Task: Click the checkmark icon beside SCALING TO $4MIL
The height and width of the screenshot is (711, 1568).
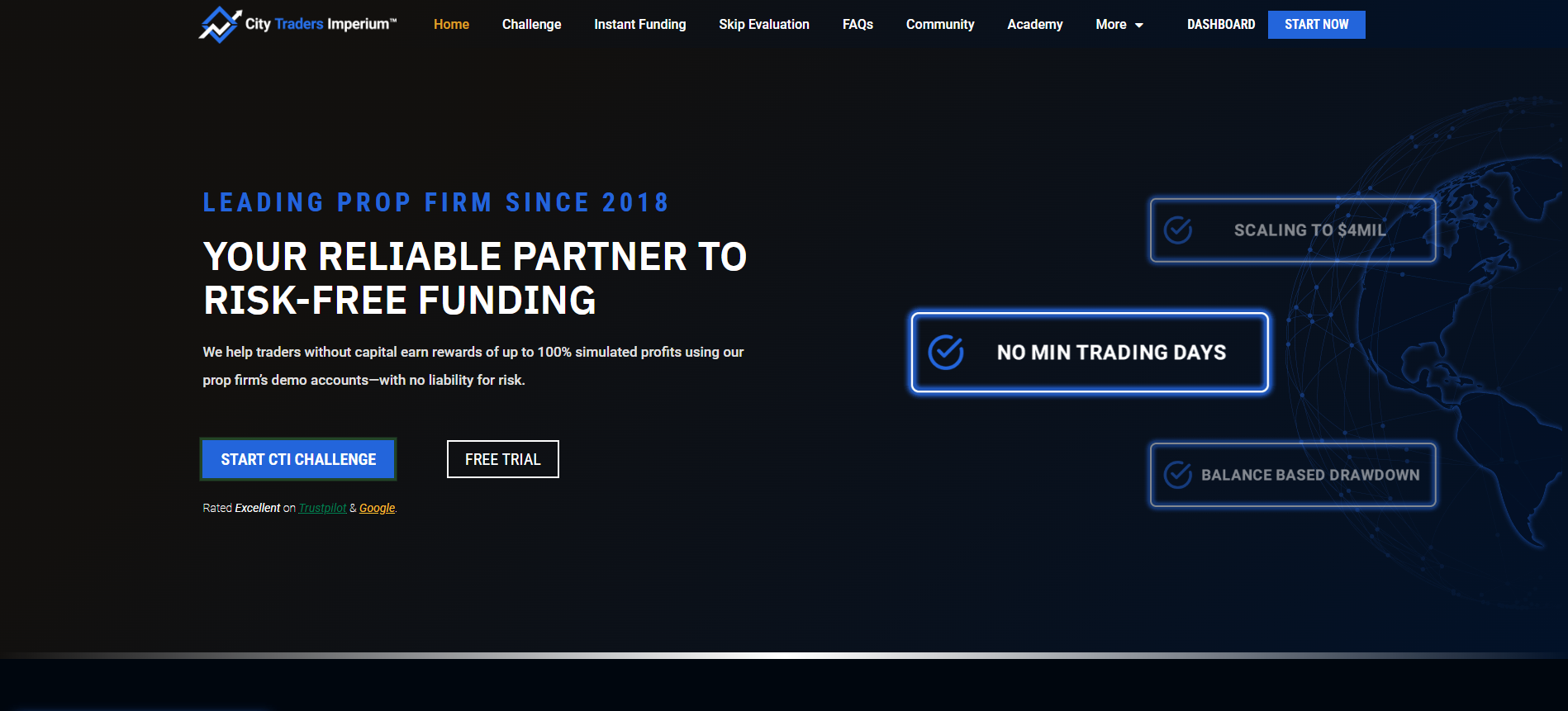Action: (x=1178, y=230)
